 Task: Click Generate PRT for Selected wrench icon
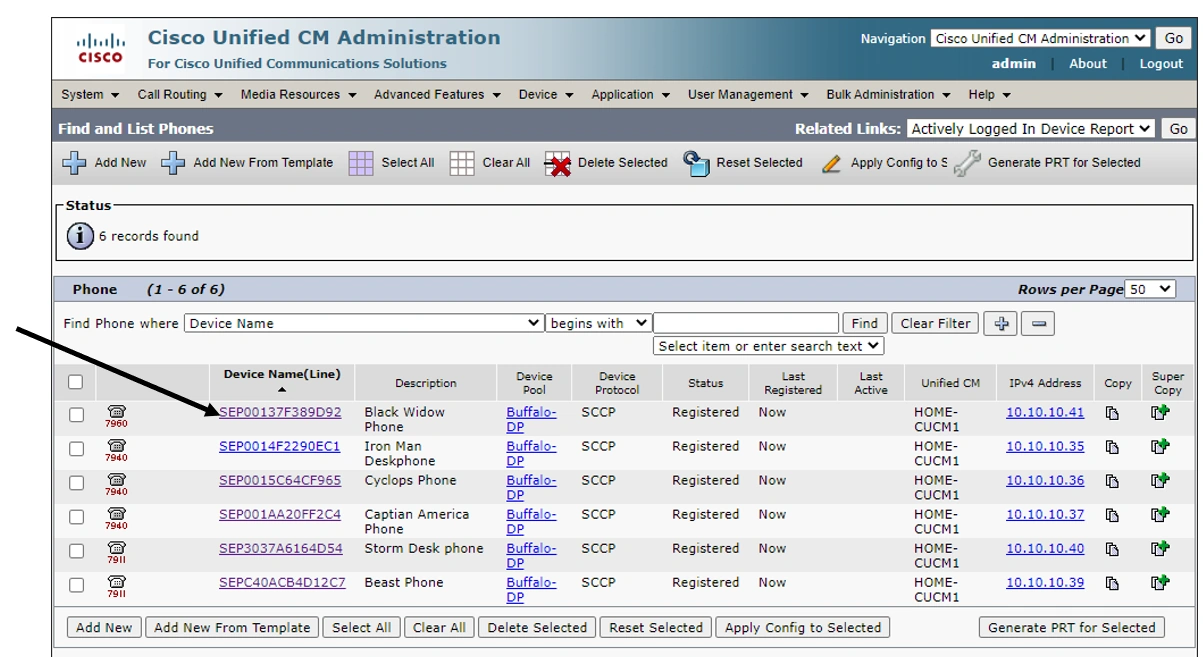click(x=967, y=163)
